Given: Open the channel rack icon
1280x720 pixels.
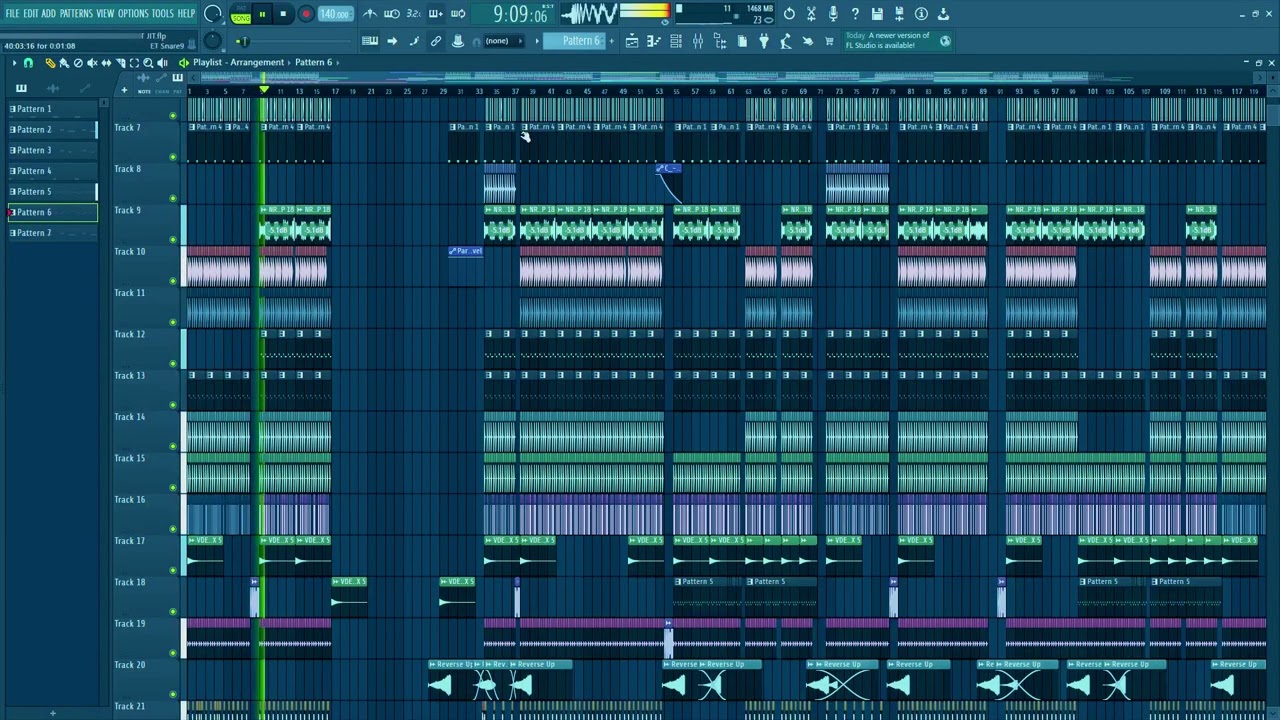Looking at the screenshot, I should 676,41.
